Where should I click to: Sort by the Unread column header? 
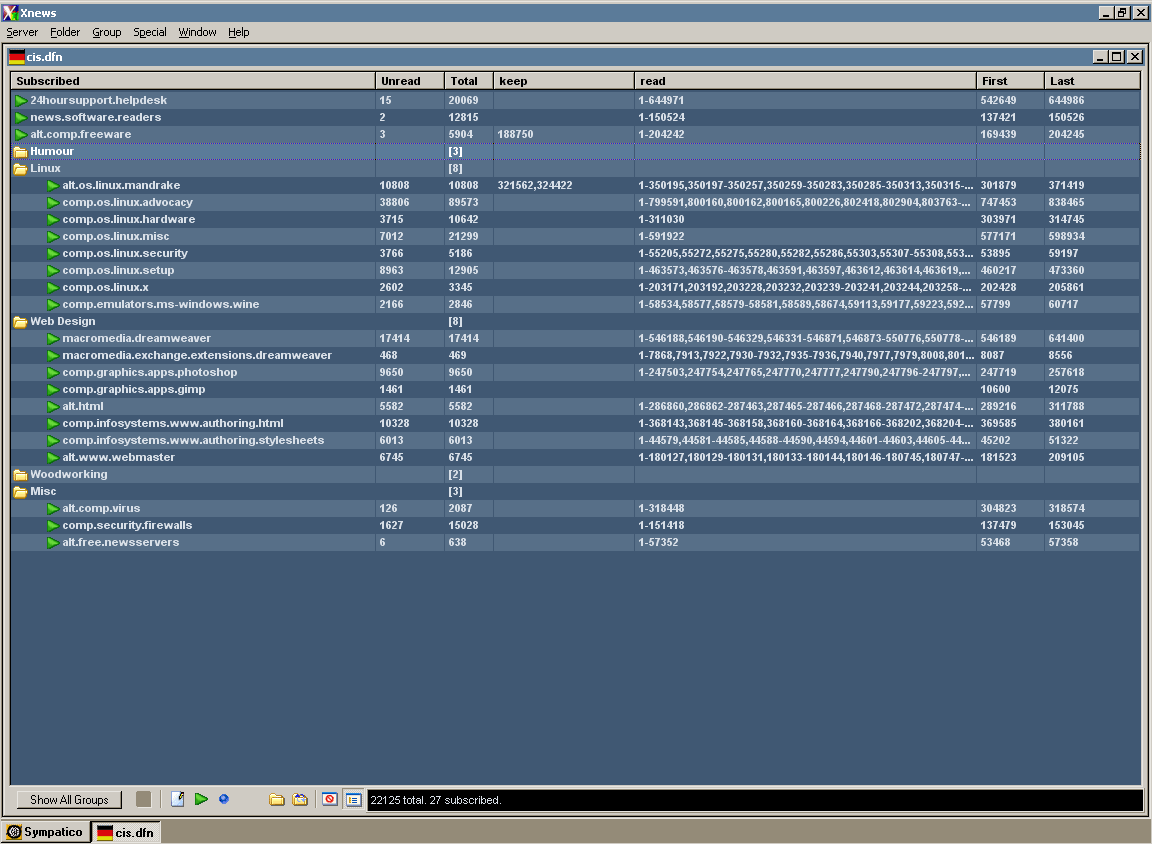coord(400,81)
